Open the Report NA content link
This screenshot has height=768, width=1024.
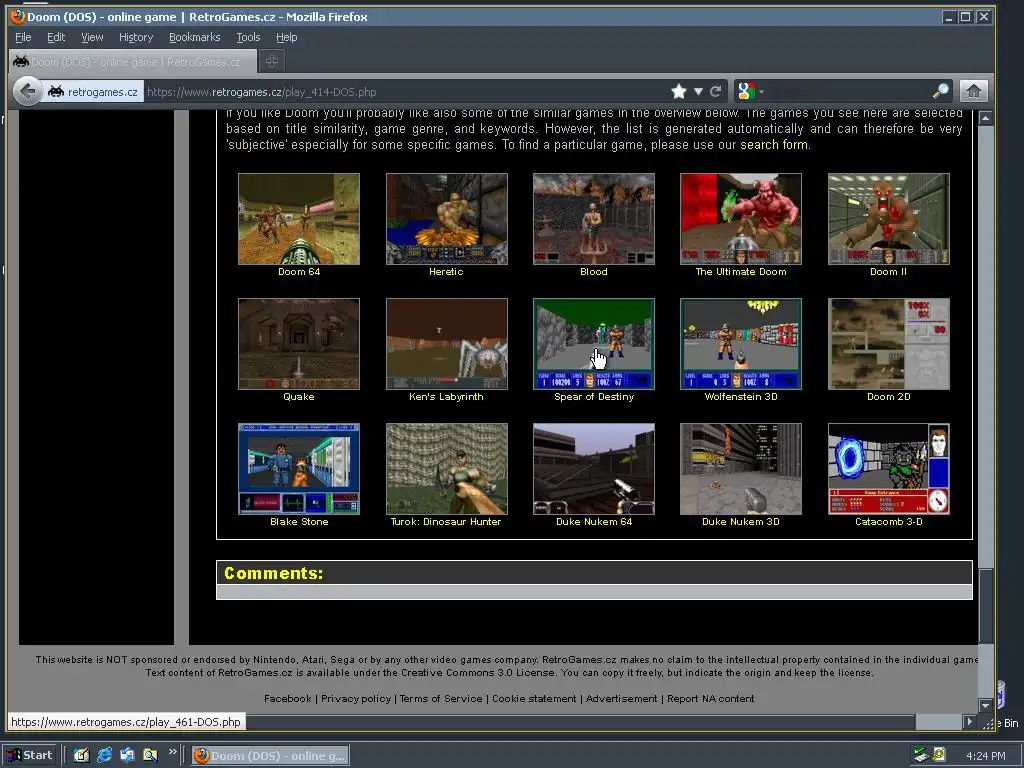710,699
